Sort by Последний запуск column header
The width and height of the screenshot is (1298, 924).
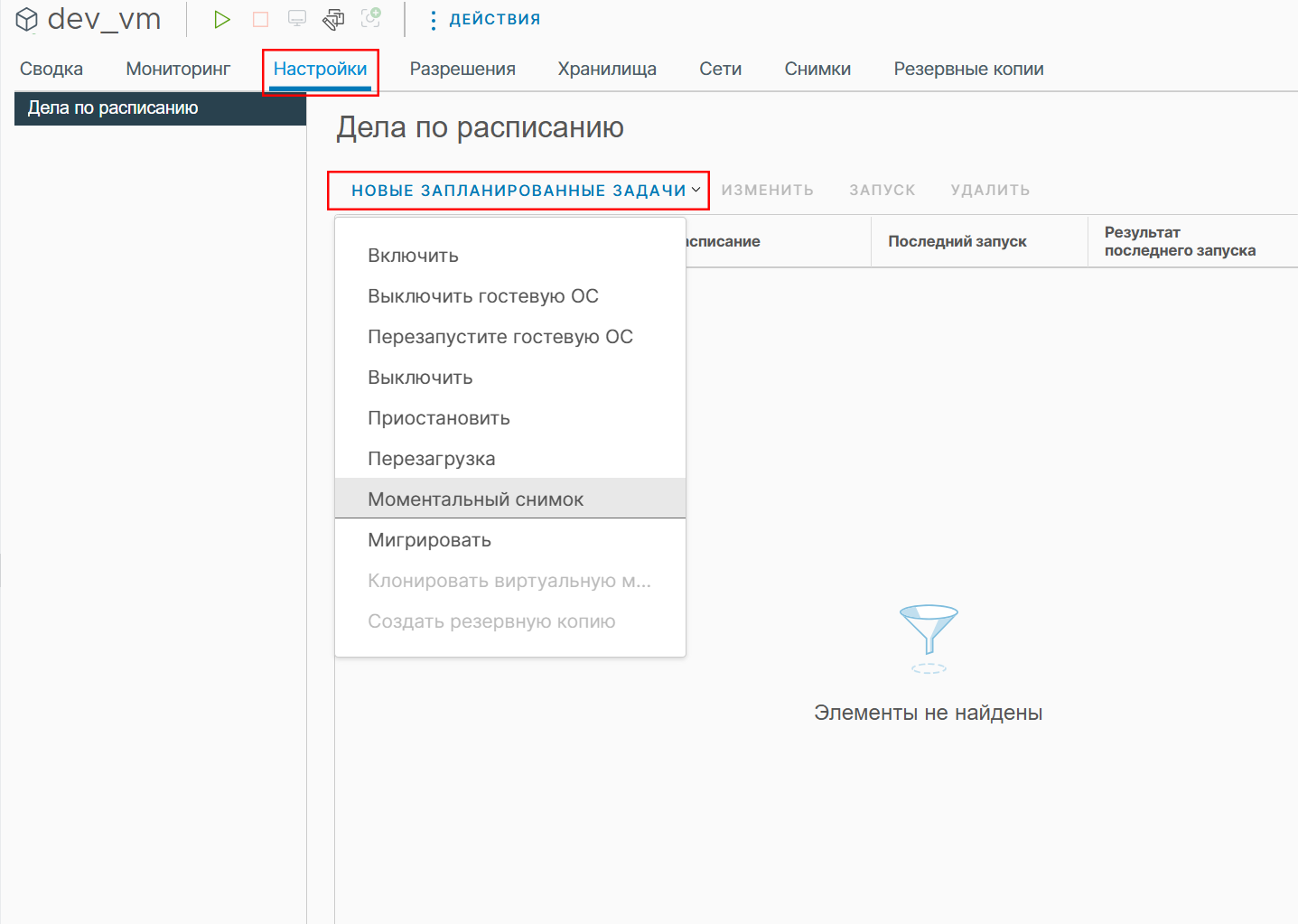(957, 241)
